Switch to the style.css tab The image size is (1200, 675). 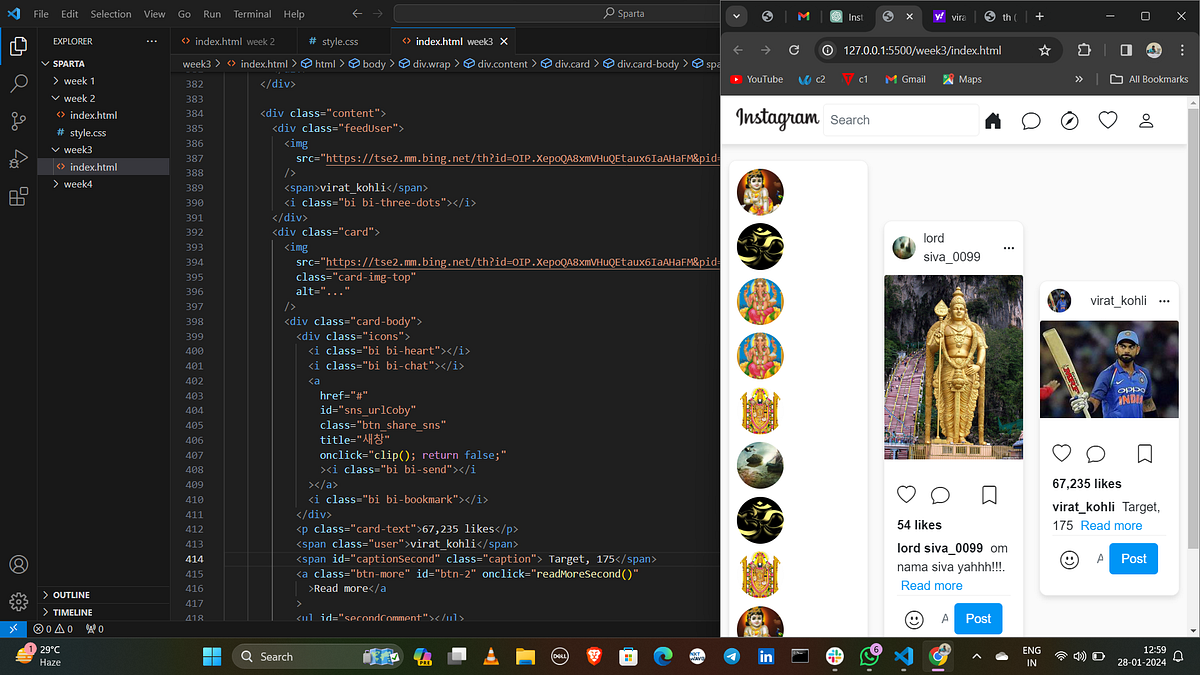click(340, 43)
